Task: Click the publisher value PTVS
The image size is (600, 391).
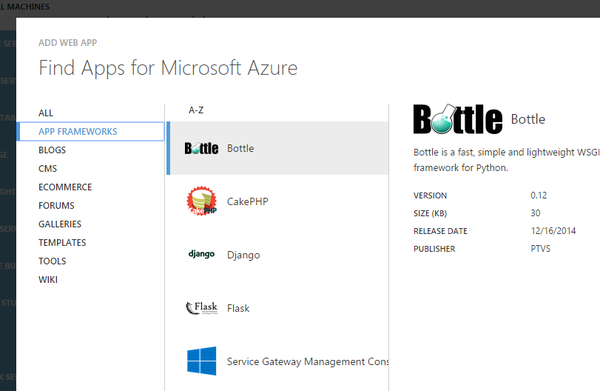Action: pyautogui.click(x=540, y=249)
